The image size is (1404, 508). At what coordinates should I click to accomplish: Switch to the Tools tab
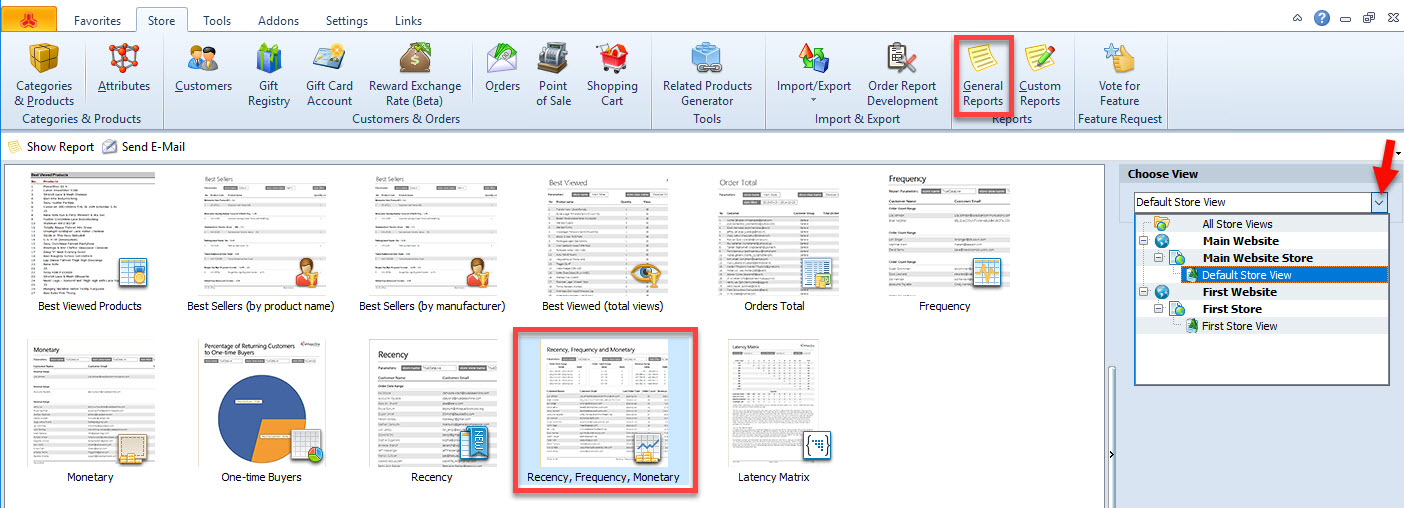click(x=217, y=20)
